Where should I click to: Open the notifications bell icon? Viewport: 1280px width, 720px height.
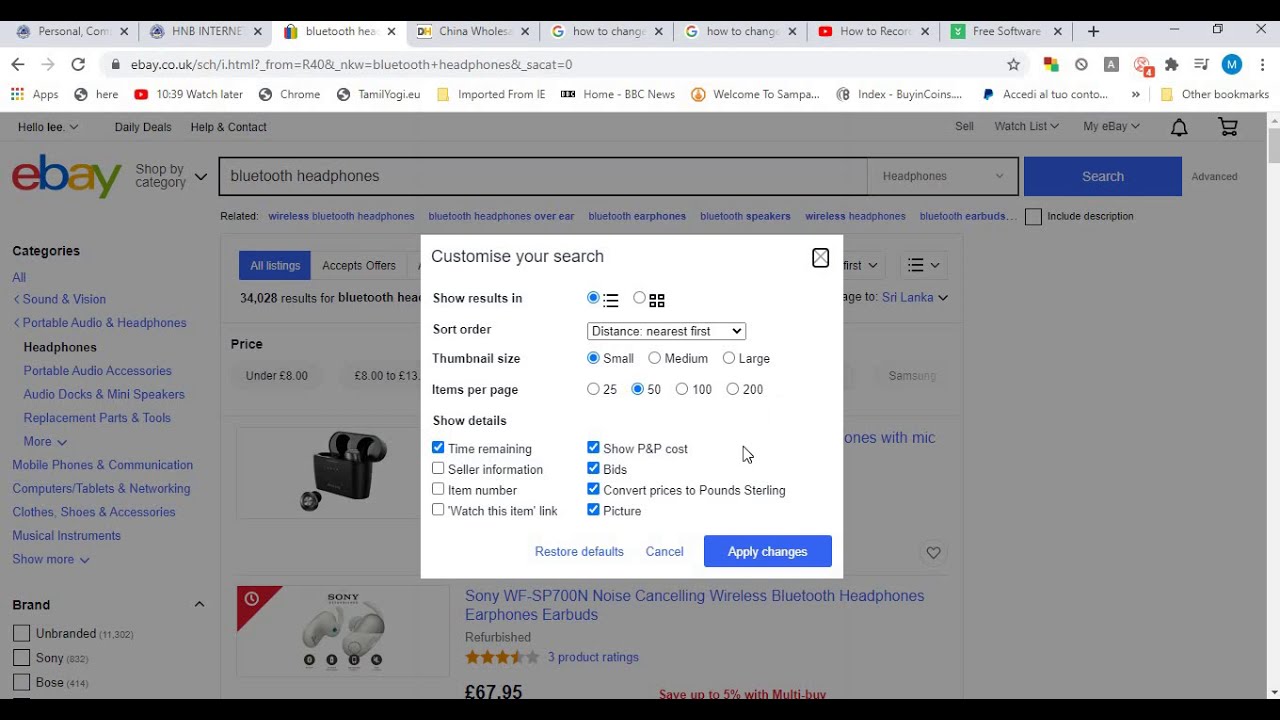(1179, 127)
